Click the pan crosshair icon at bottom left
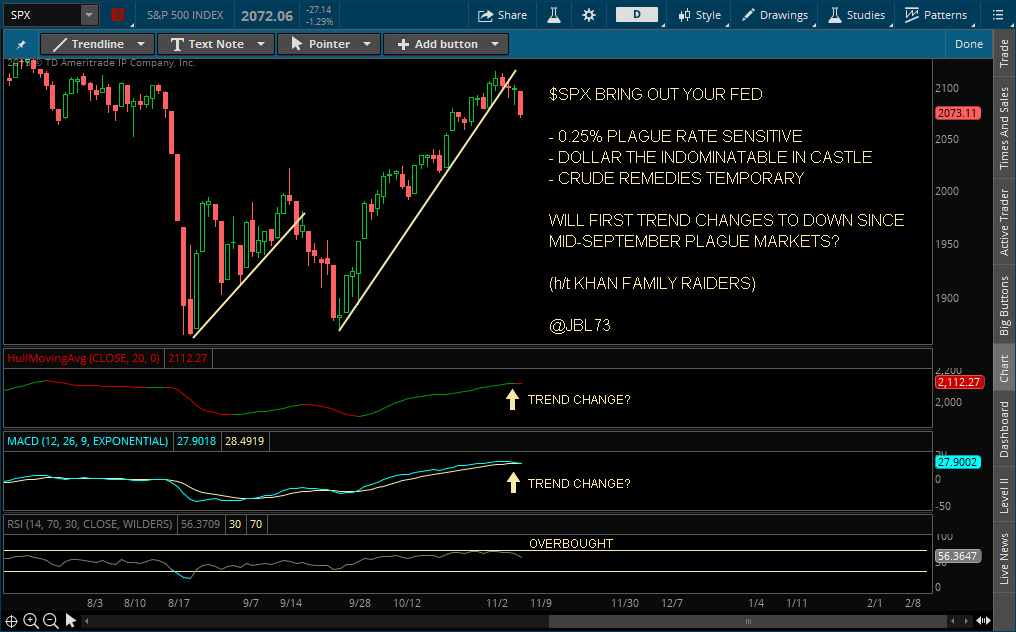The width and height of the screenshot is (1016, 632). pos(11,620)
